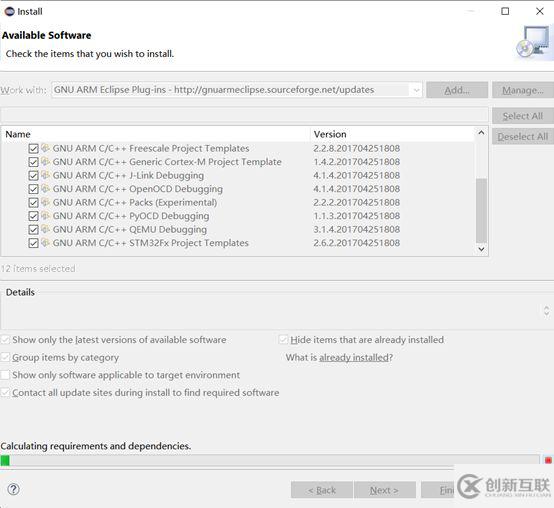554x508 pixels.
Task: Click the J-Link Debugging plug-in icon
Action: pos(45,175)
